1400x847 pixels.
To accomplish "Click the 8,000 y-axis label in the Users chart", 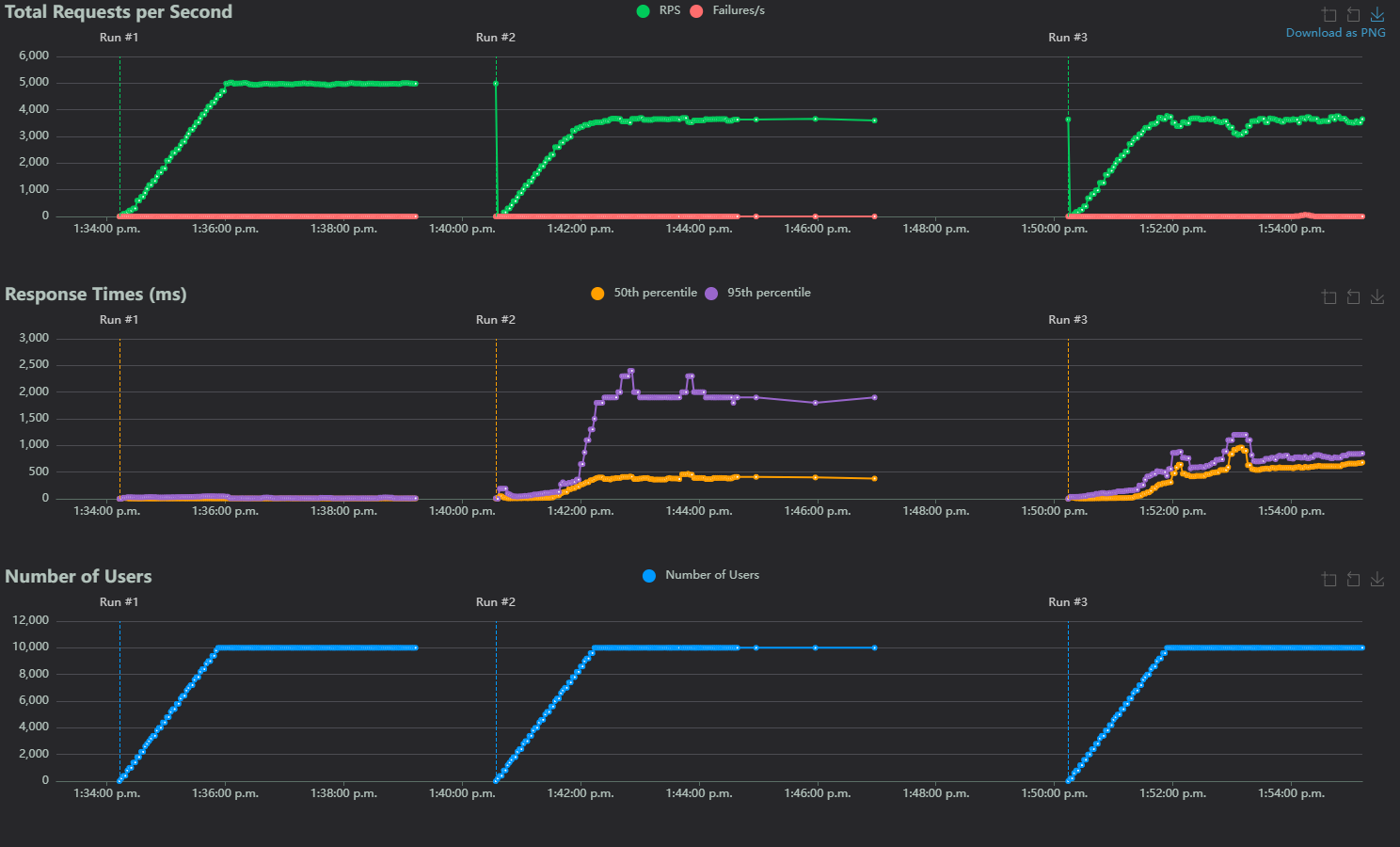I will tap(34, 674).
